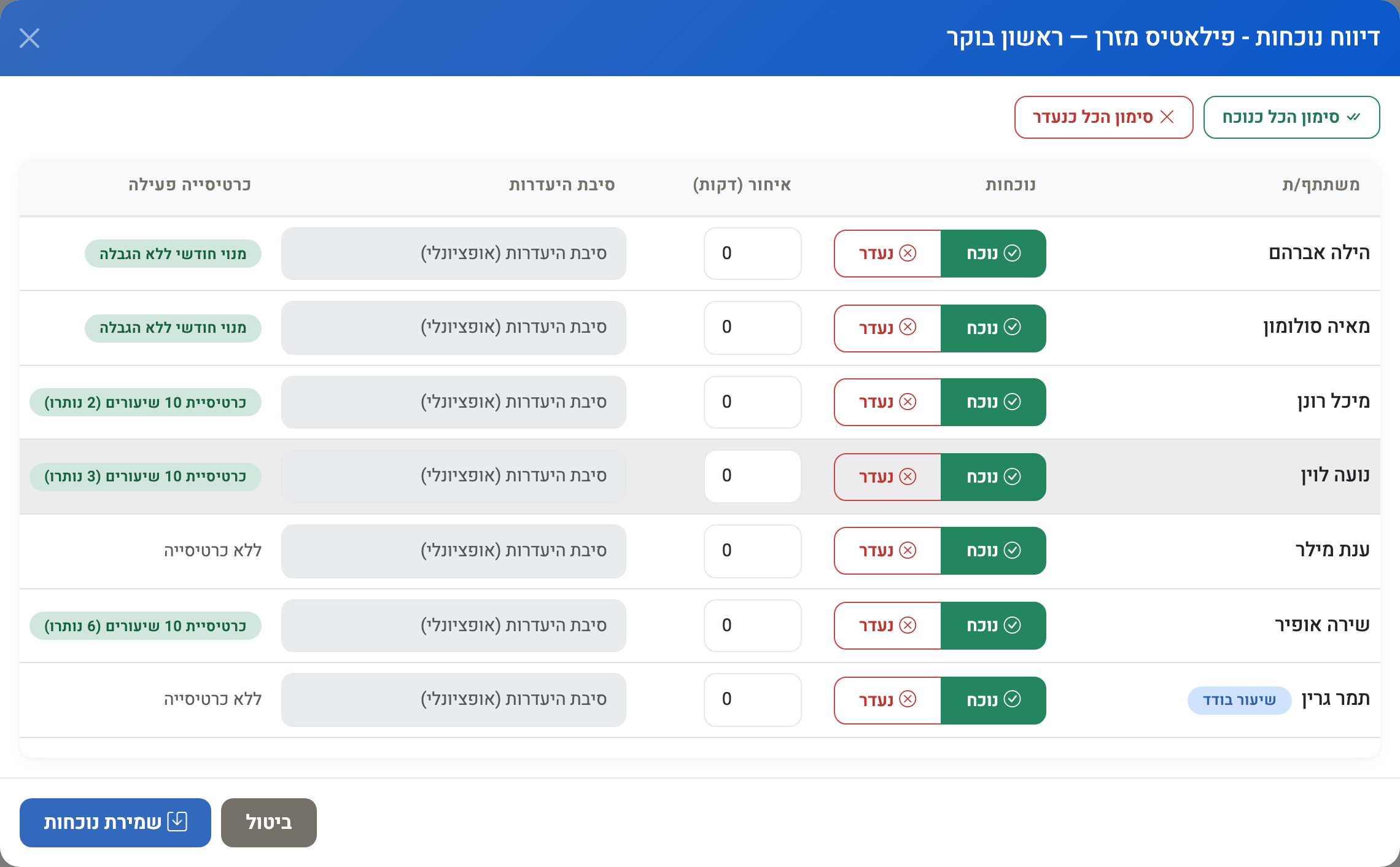Mark ענת מילר as present (נוכח)

pyautogui.click(x=993, y=551)
